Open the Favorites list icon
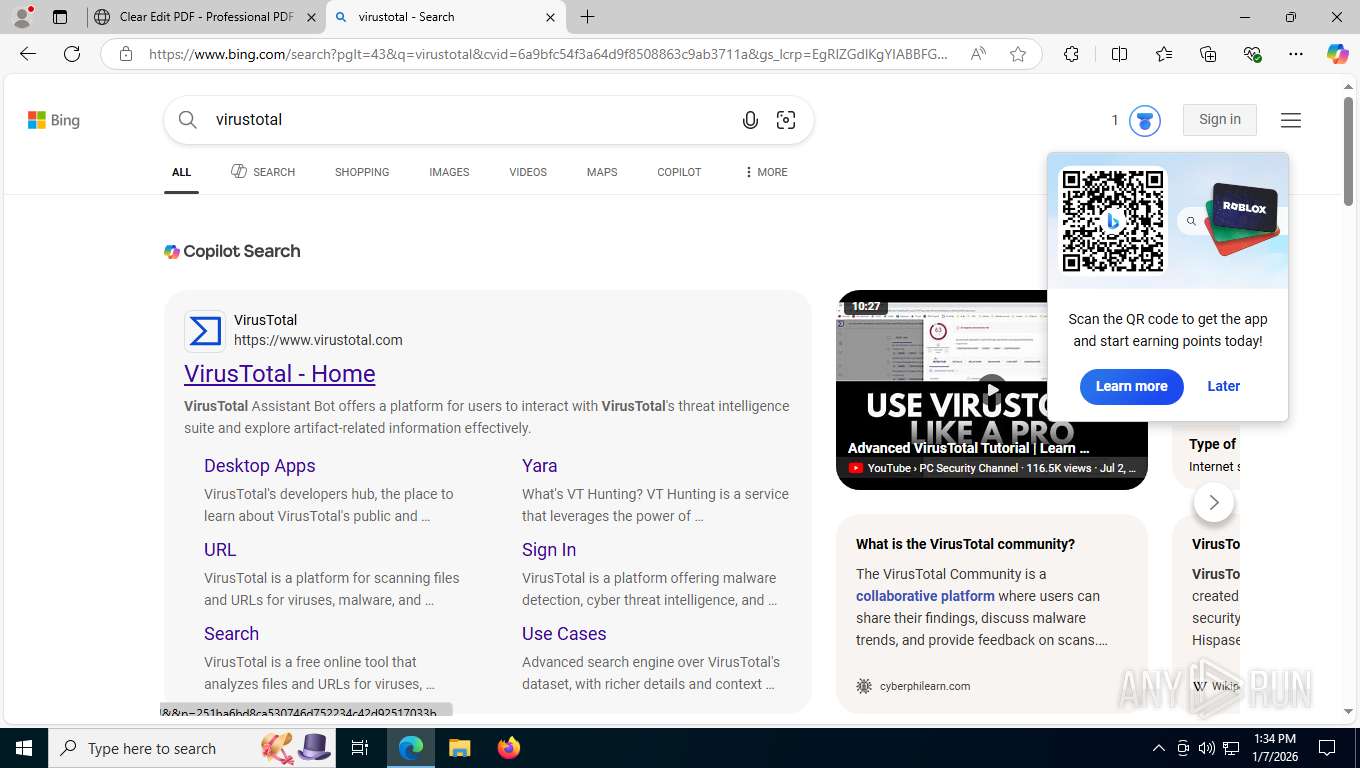This screenshot has width=1360, height=768. (1164, 54)
